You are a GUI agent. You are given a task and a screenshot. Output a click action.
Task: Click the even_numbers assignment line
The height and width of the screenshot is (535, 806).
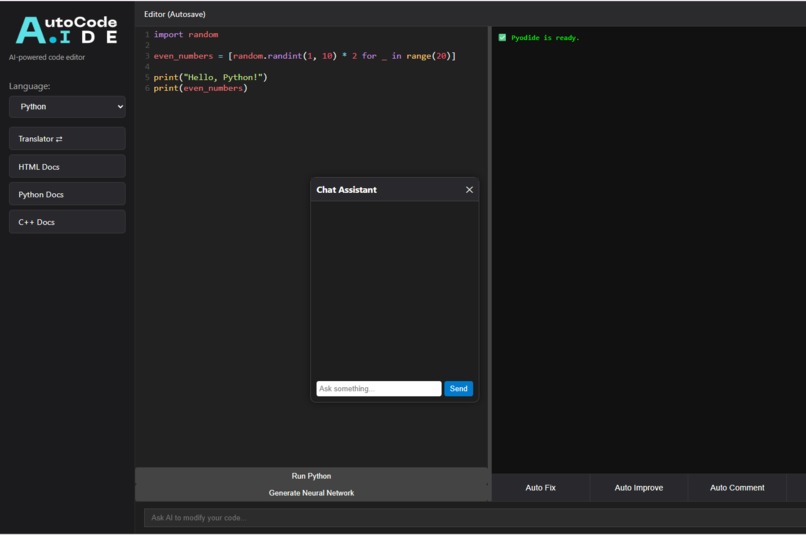point(305,56)
